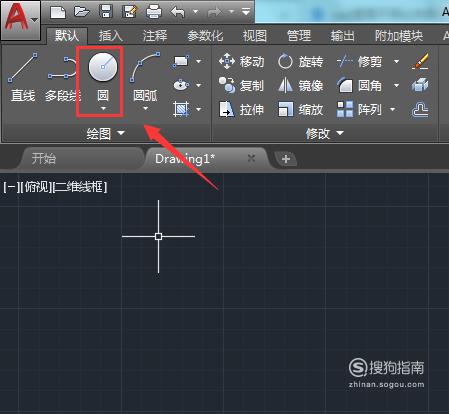The height and width of the screenshot is (414, 449).
Task: Open the 修剪 trim dropdown arrow
Action: click(x=396, y=62)
